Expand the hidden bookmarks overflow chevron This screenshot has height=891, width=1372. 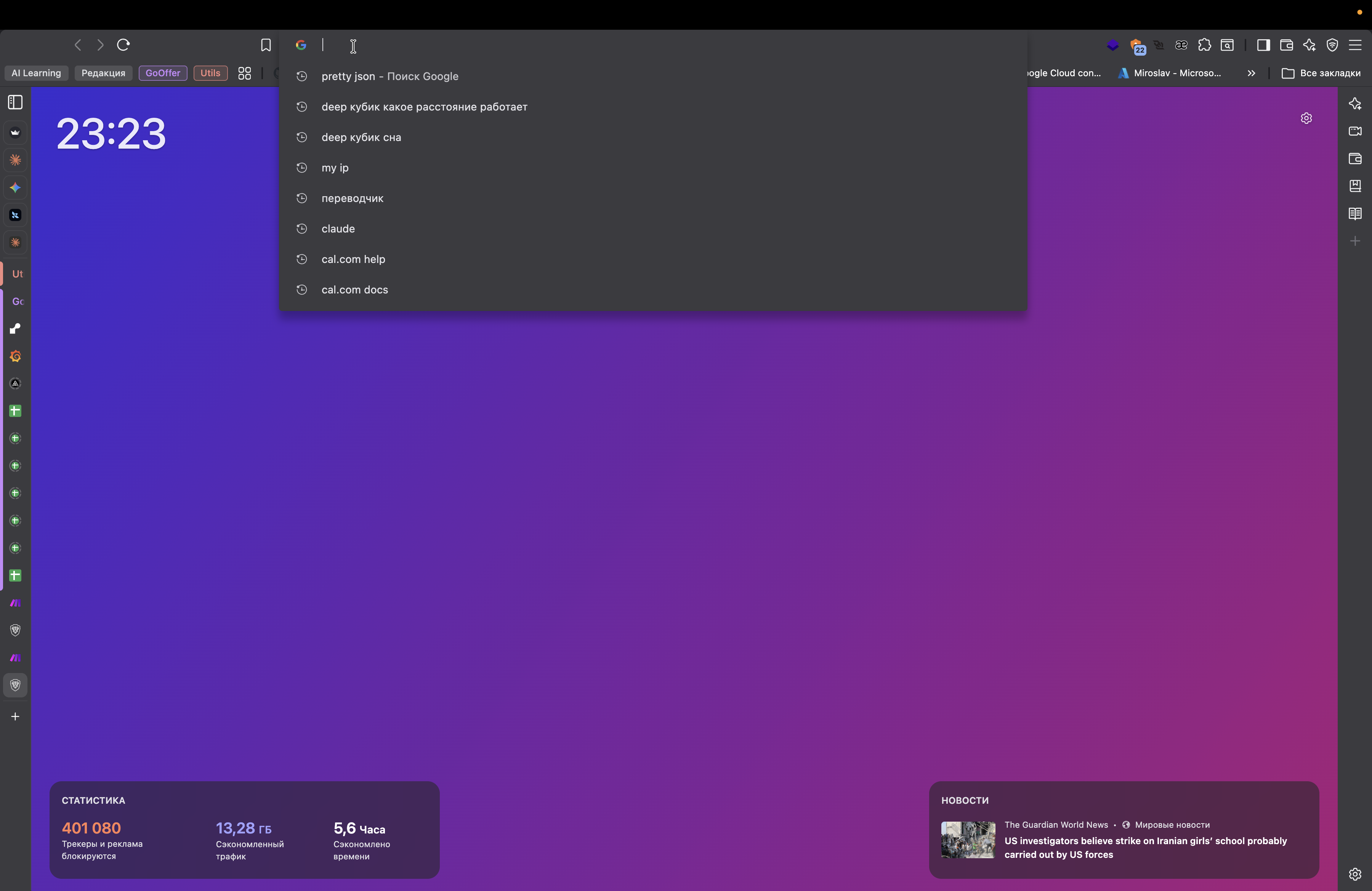click(1251, 73)
